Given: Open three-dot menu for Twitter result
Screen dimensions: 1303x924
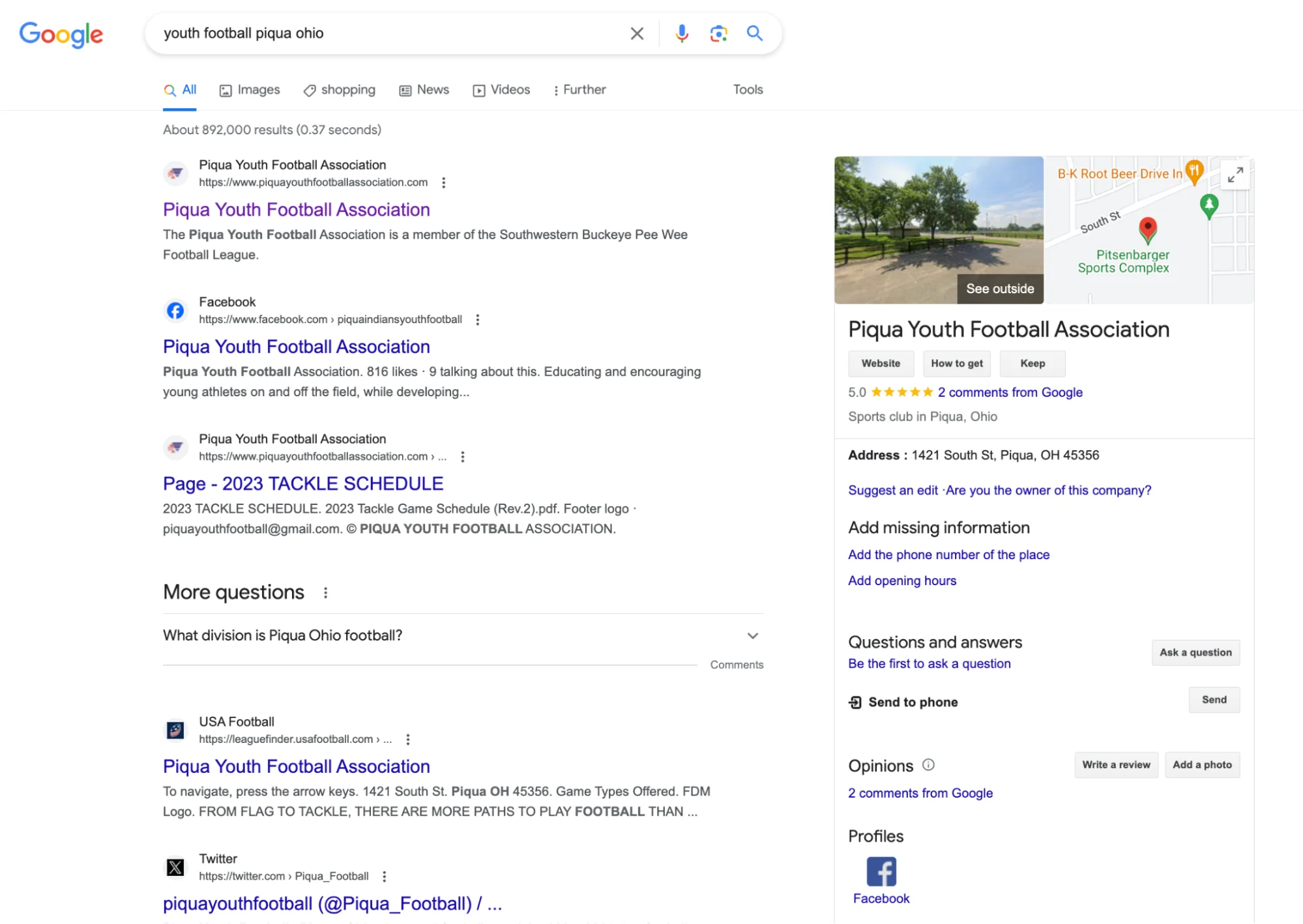Looking at the screenshot, I should coord(385,876).
